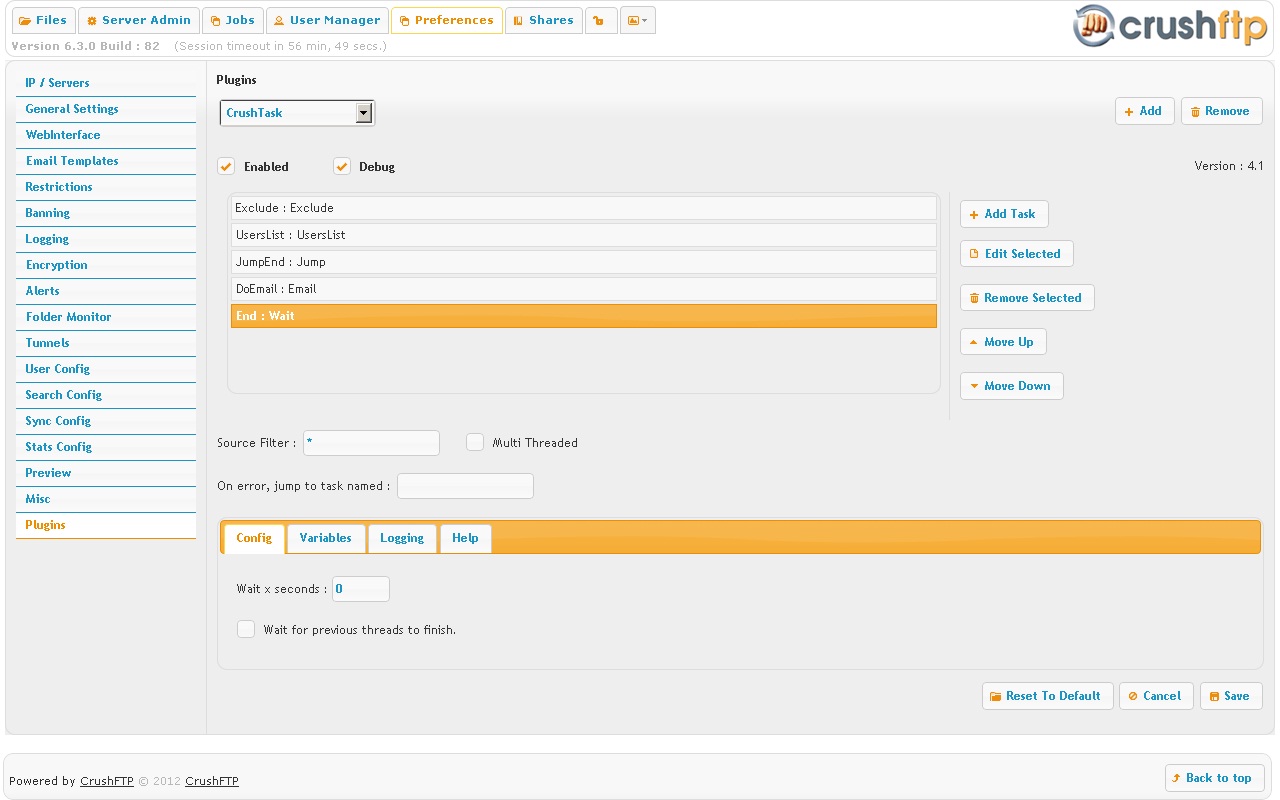
Task: Switch to the Variables tab
Action: tap(326, 538)
